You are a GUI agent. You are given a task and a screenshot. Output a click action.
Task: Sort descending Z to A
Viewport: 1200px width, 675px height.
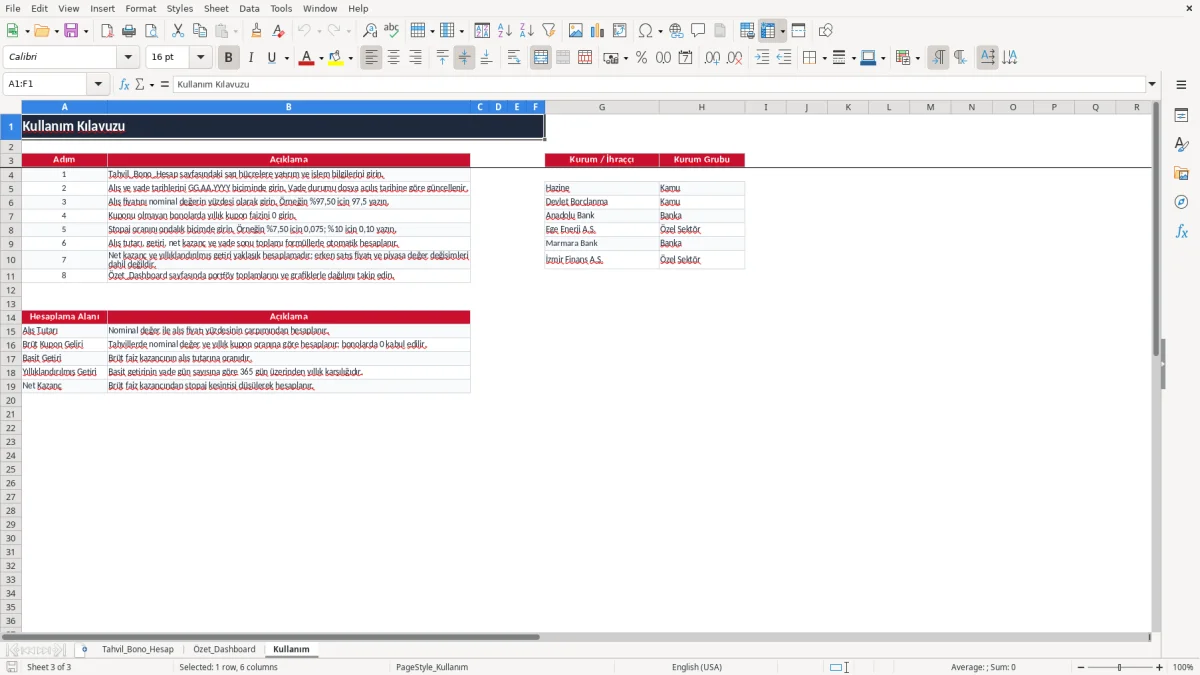pos(526,31)
